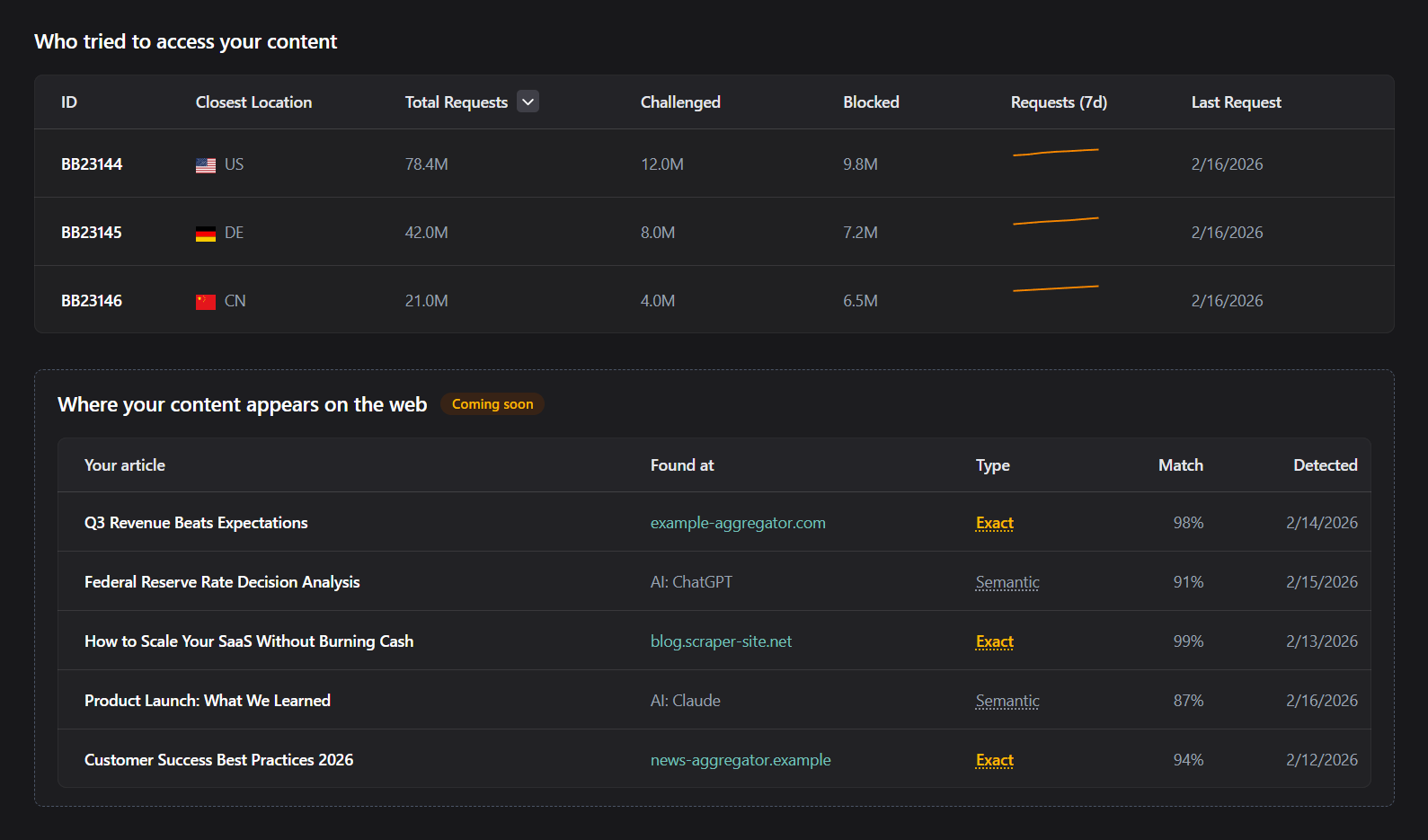Image resolution: width=1428 pixels, height=840 pixels.
Task: Click Exact type for Q3 Revenue article
Action: pos(994,523)
